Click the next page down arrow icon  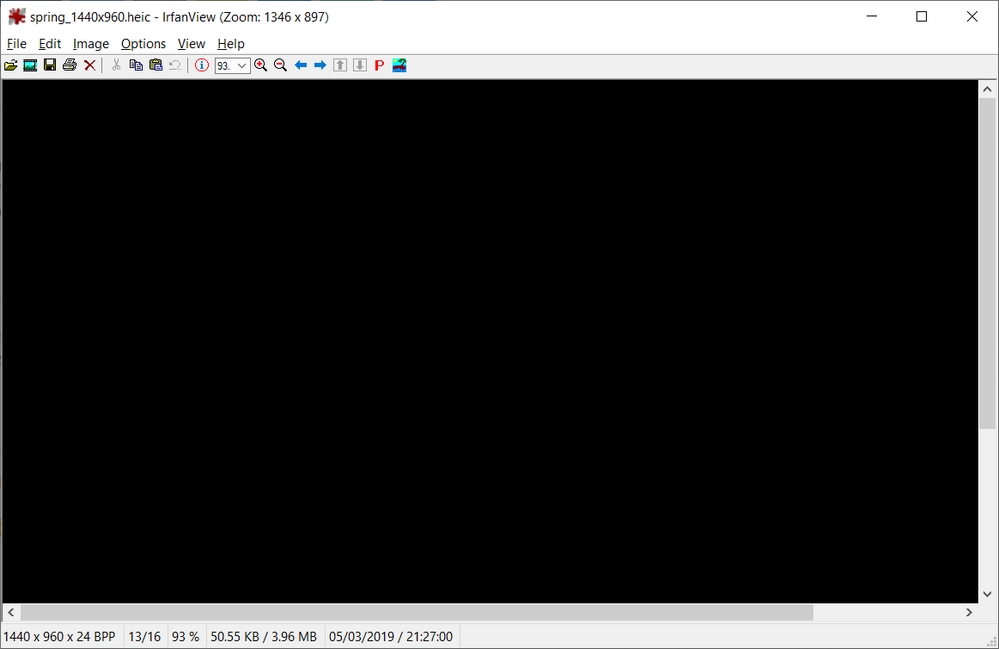click(x=360, y=65)
